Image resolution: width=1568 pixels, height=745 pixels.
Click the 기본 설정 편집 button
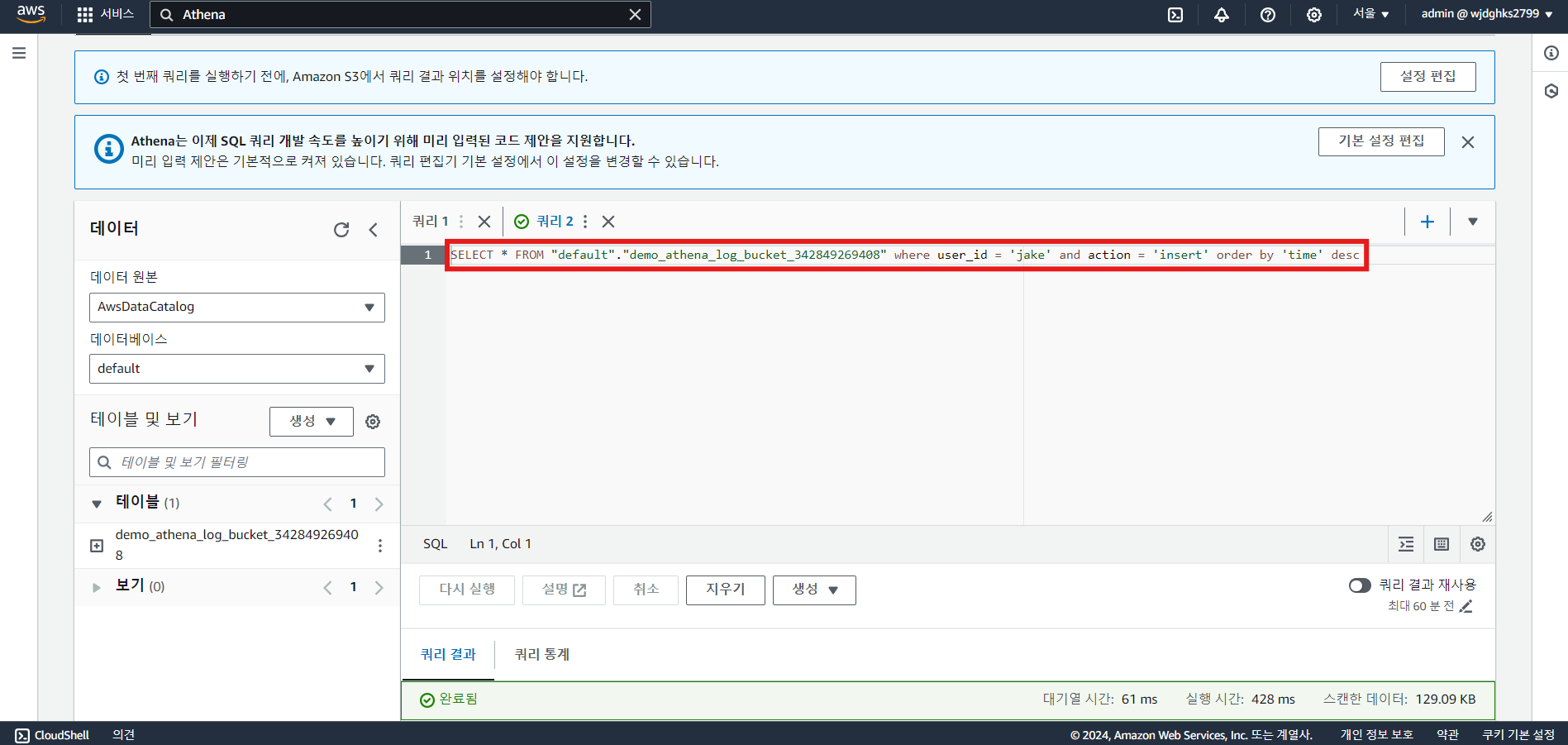1381,141
